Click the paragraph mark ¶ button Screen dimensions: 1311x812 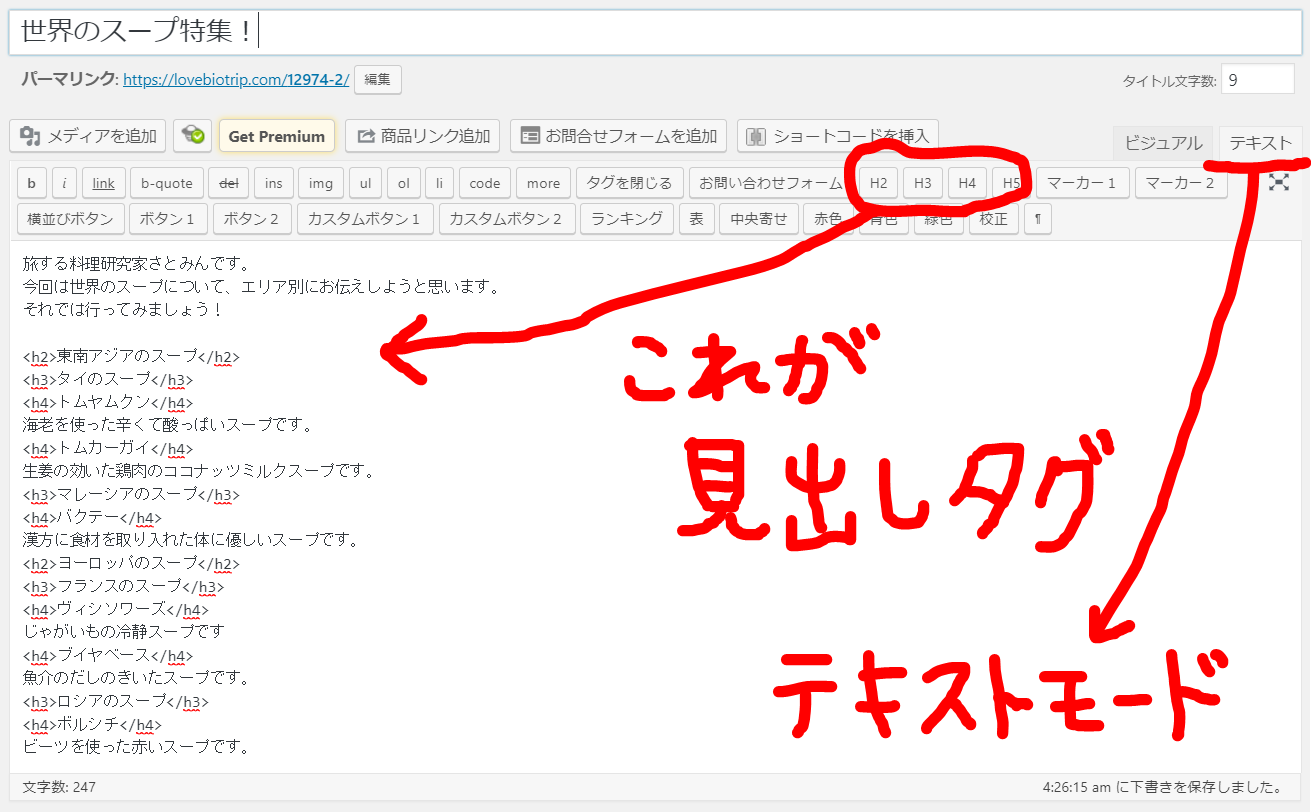click(x=1037, y=219)
